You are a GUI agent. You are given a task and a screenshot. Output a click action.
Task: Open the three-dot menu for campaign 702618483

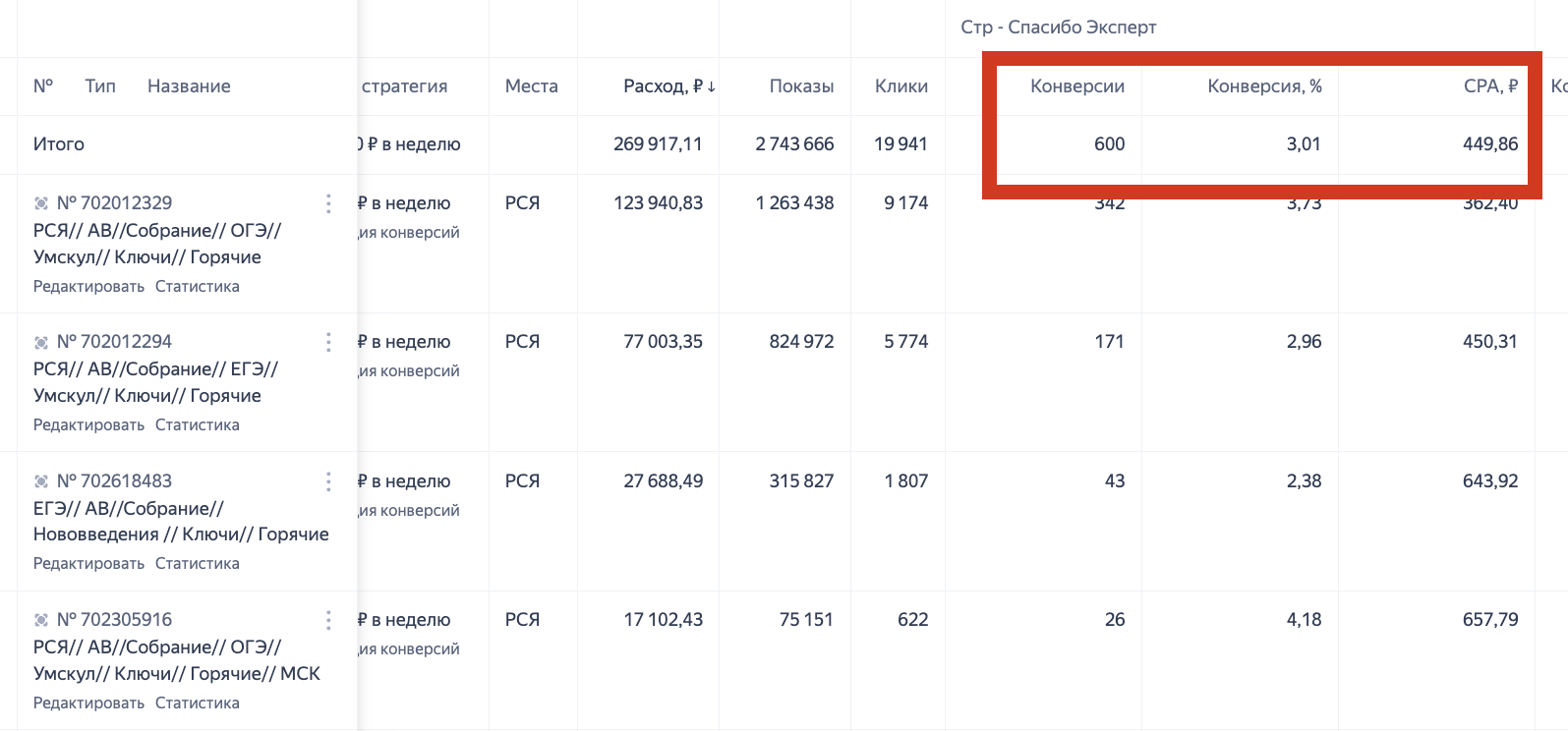[328, 481]
